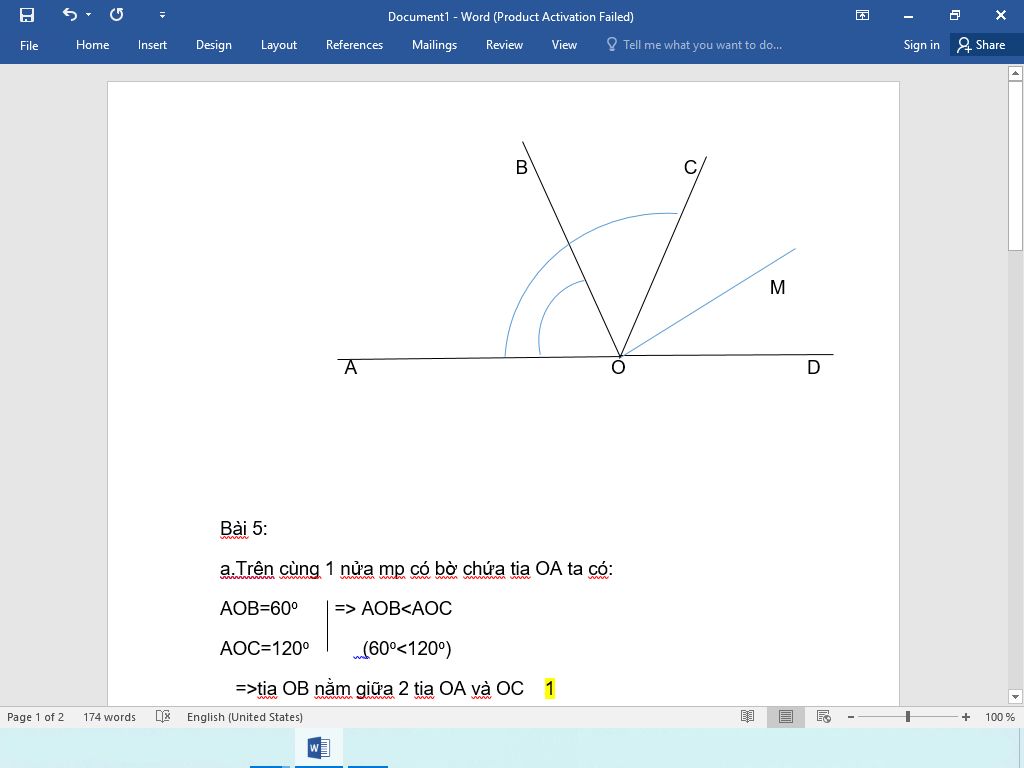Image resolution: width=1024 pixels, height=768 pixels.
Task: Click scroll up arrow of vertical scrollbar
Action: click(x=1015, y=73)
